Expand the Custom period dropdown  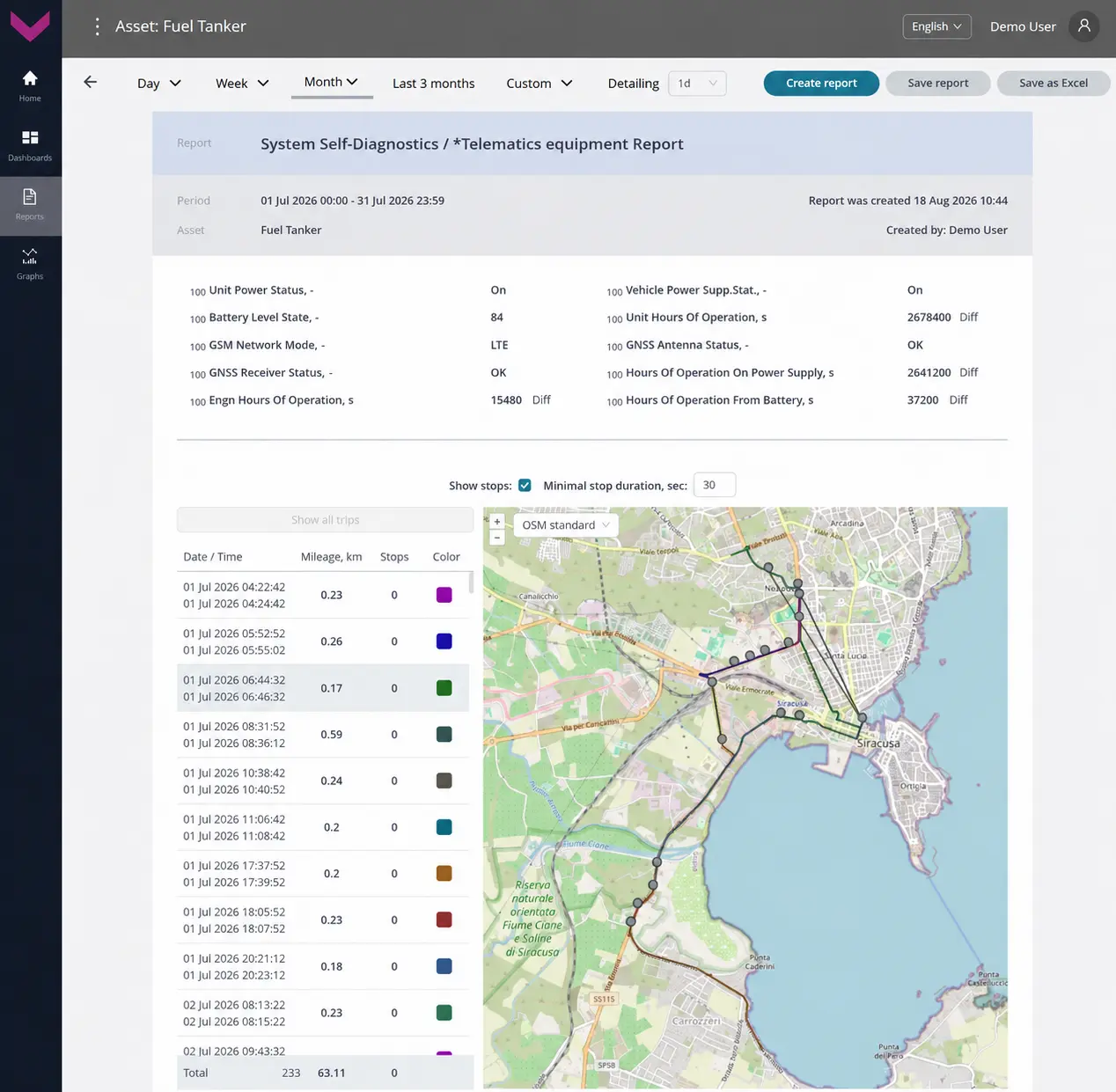[540, 83]
